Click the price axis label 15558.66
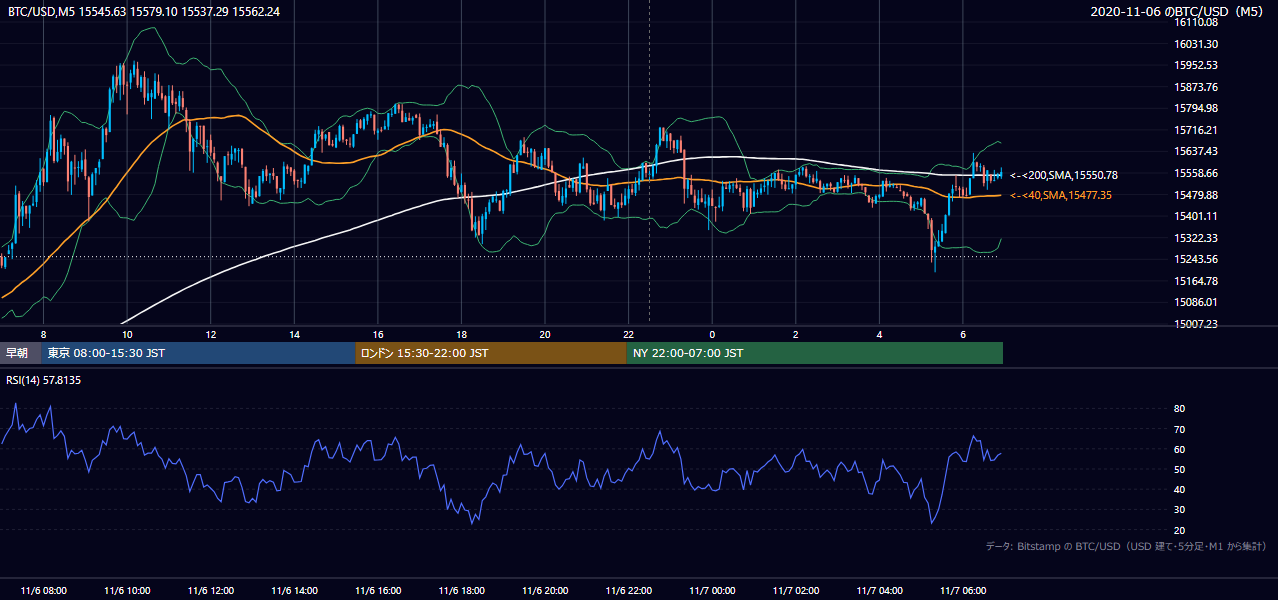The width and height of the screenshot is (1278, 600). click(1195, 173)
